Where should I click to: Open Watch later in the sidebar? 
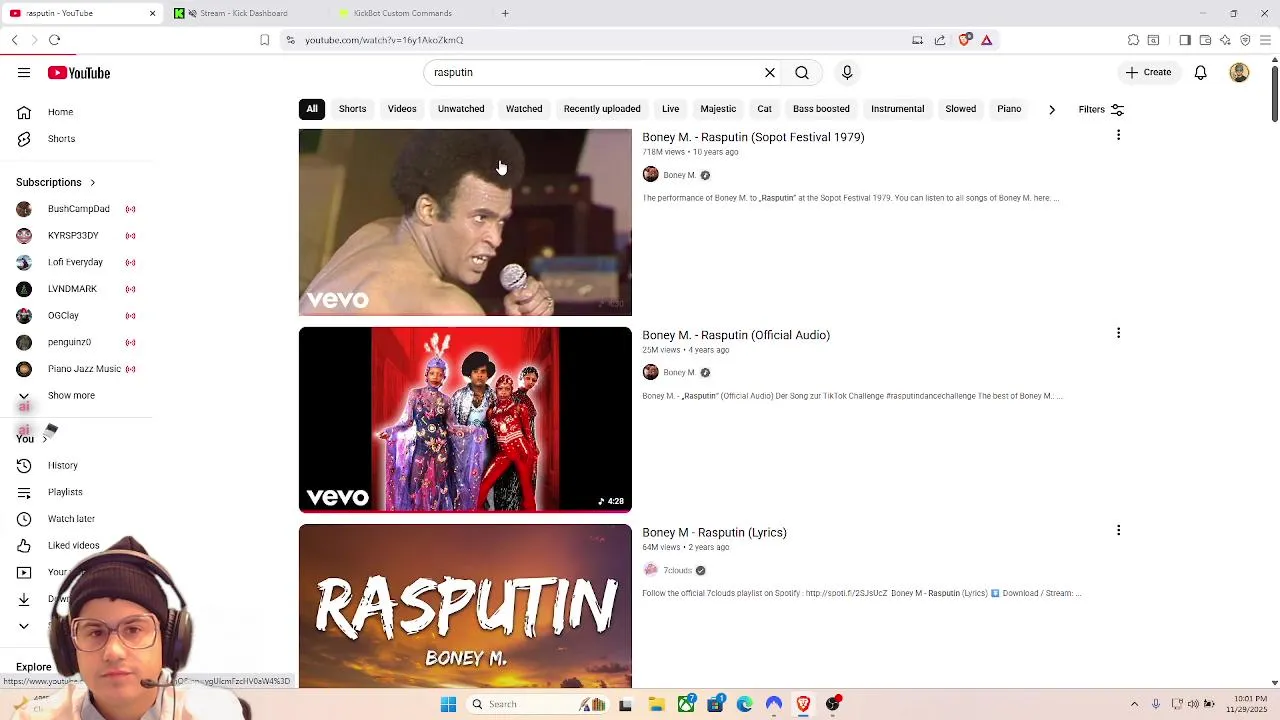tap(70, 519)
